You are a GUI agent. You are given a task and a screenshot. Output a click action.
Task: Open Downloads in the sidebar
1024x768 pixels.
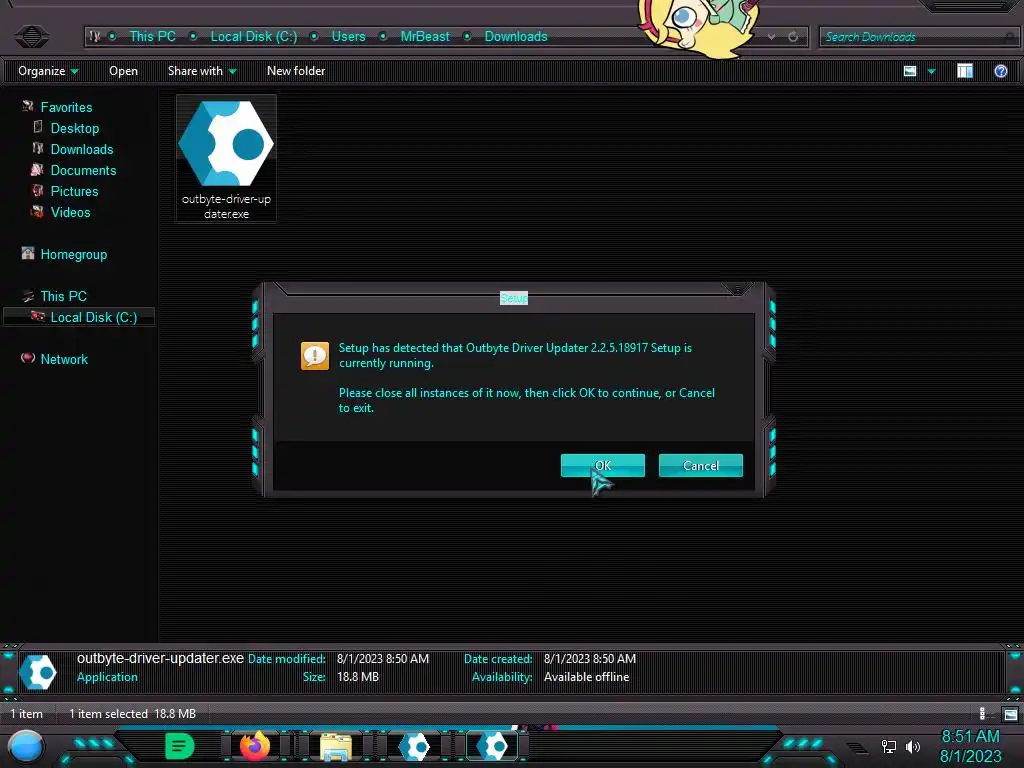tap(82, 149)
